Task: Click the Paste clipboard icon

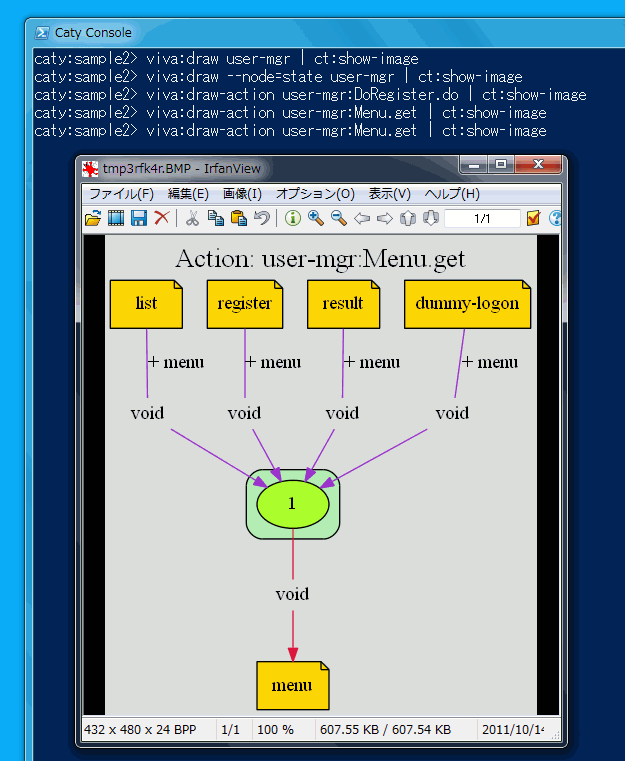Action: 238,218
